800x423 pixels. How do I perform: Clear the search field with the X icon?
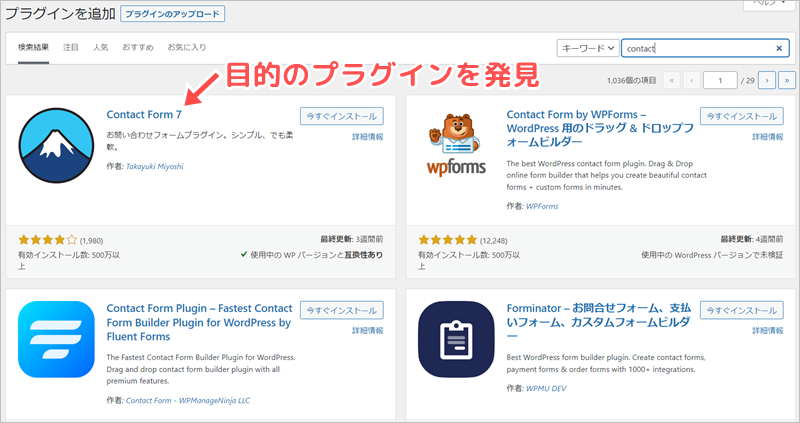[x=780, y=48]
